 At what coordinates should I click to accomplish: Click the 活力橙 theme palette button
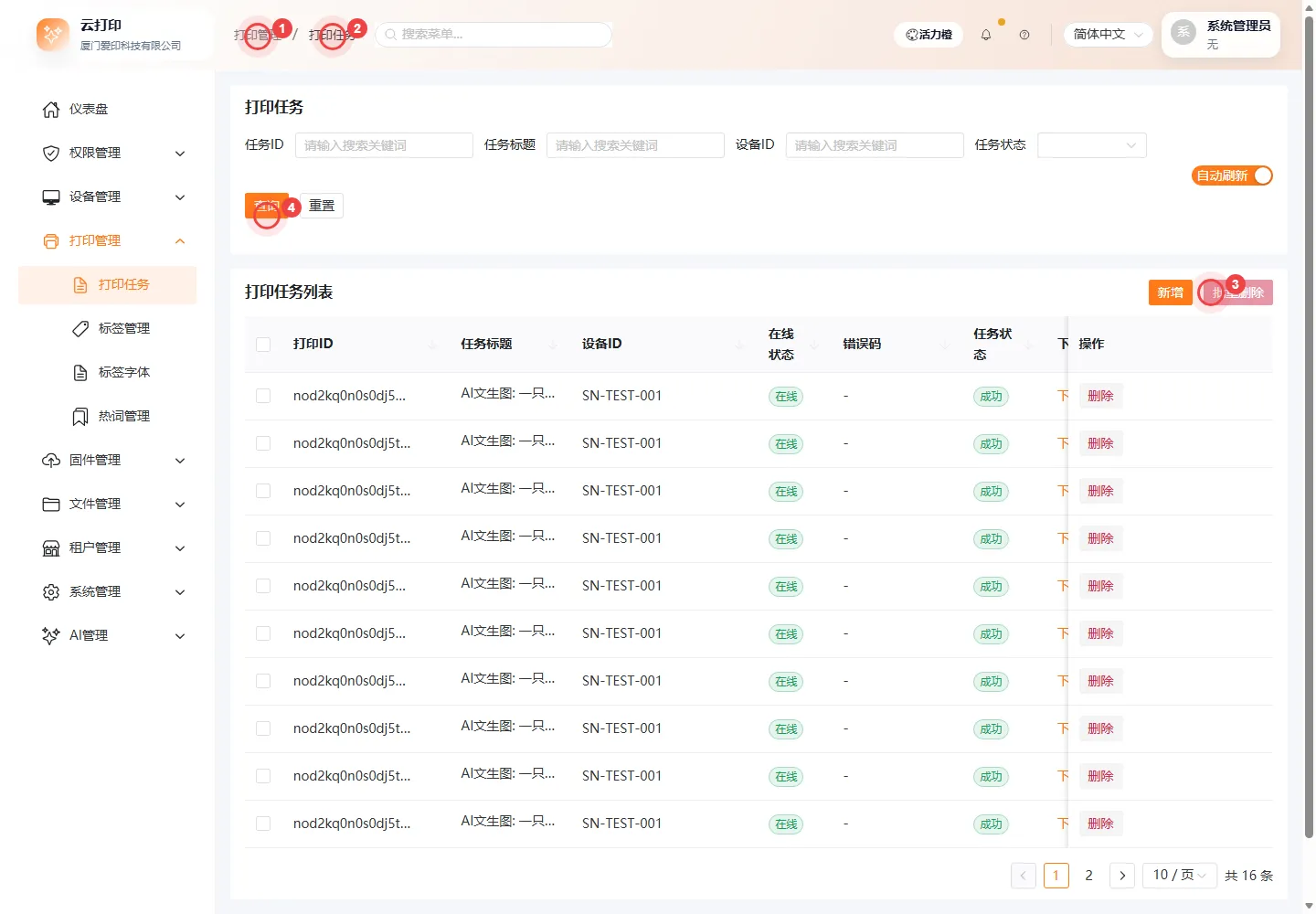[929, 35]
